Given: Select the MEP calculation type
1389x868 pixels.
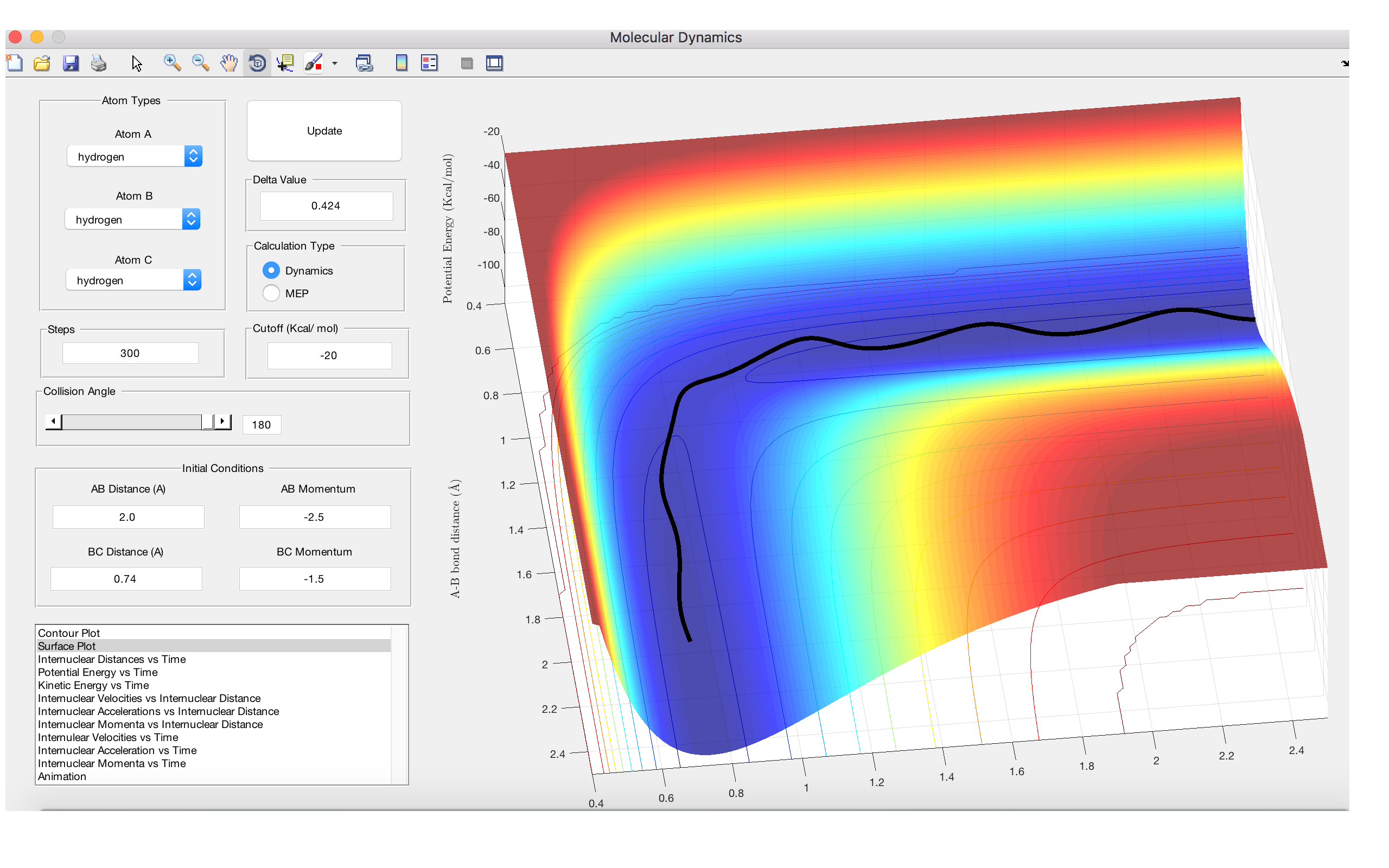Looking at the screenshot, I should click(271, 293).
